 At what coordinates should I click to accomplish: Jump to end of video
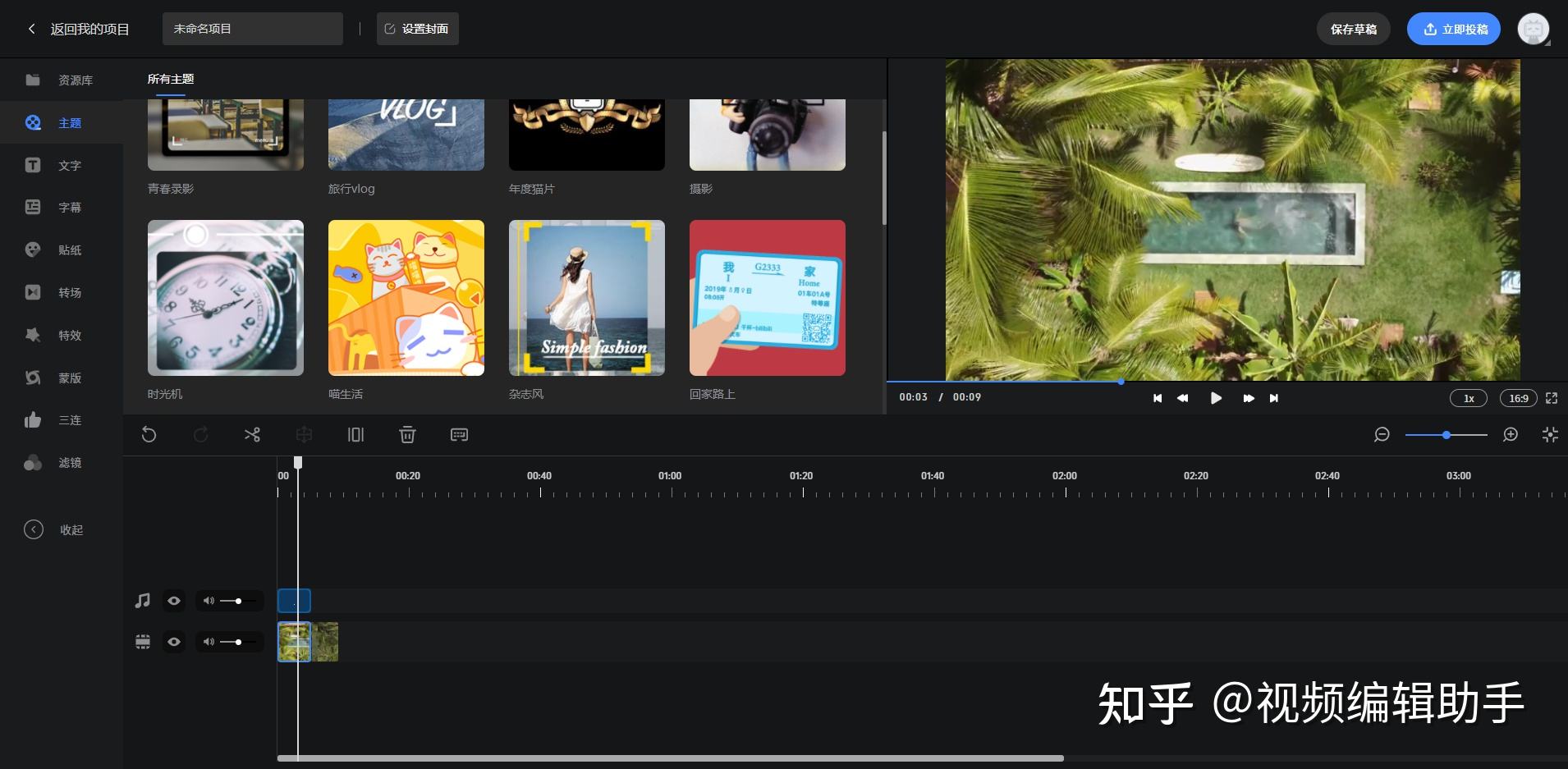[x=1274, y=398]
